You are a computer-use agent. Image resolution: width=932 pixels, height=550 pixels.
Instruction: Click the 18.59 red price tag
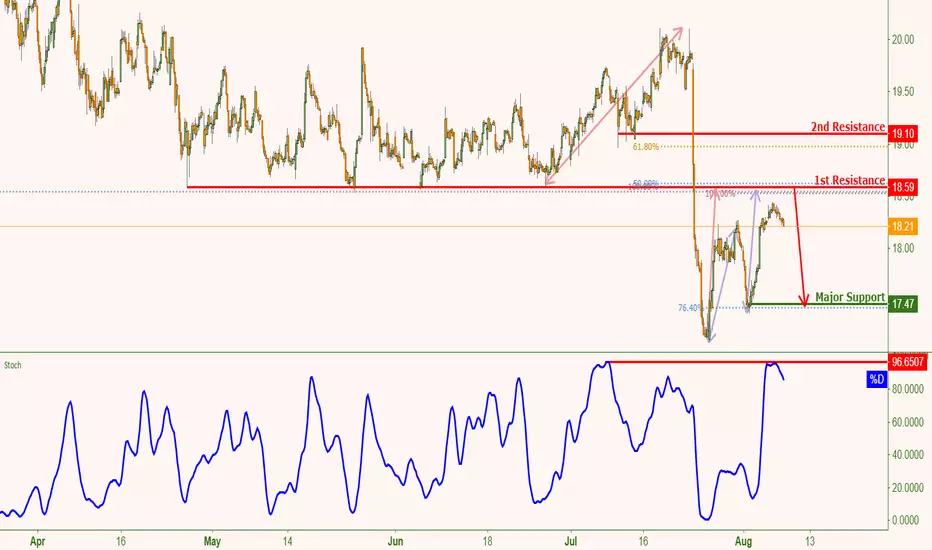903,187
